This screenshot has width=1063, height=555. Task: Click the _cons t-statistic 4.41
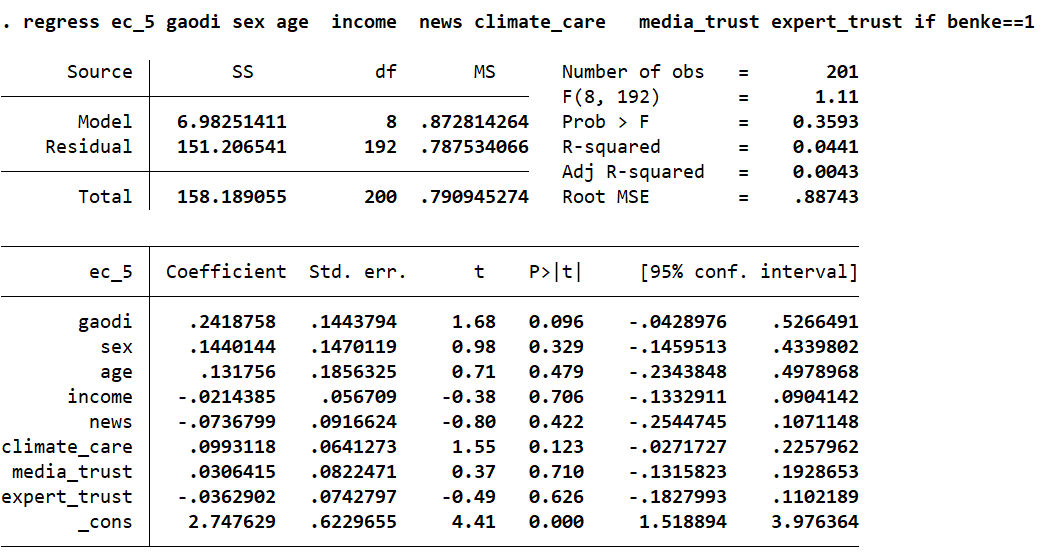[x=479, y=522]
